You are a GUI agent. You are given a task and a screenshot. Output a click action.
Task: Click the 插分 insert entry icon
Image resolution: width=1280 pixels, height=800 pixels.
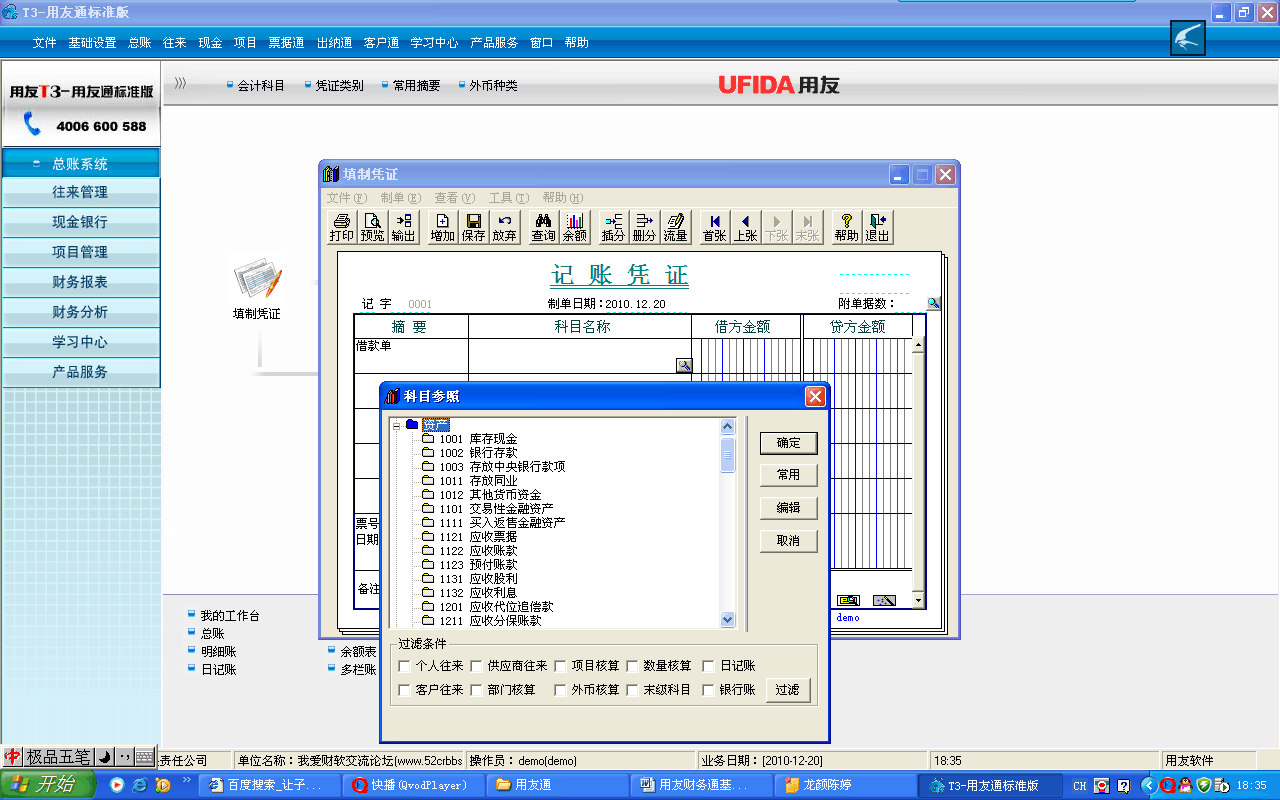point(613,227)
